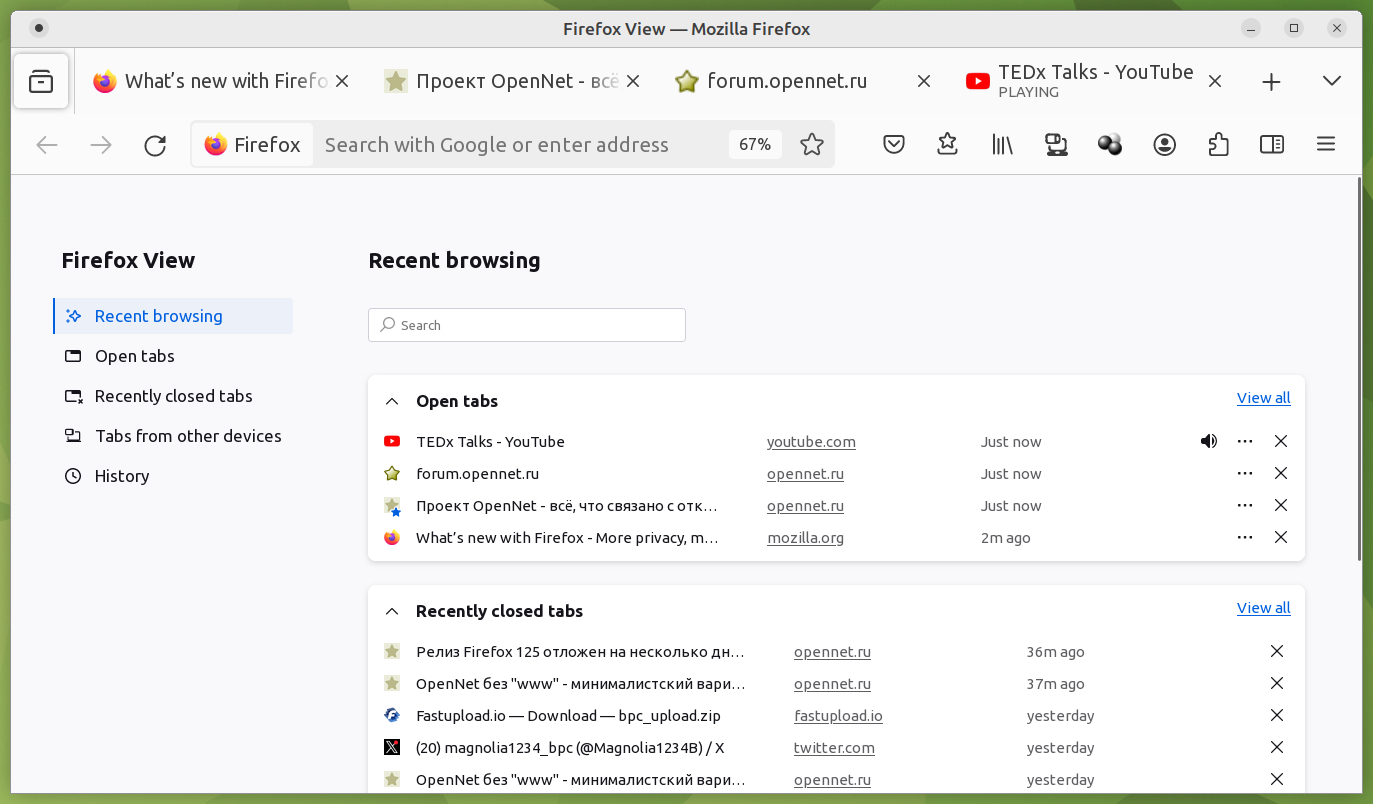
Task: Select History in the Firefox View sidebar
Action: [x=122, y=476]
